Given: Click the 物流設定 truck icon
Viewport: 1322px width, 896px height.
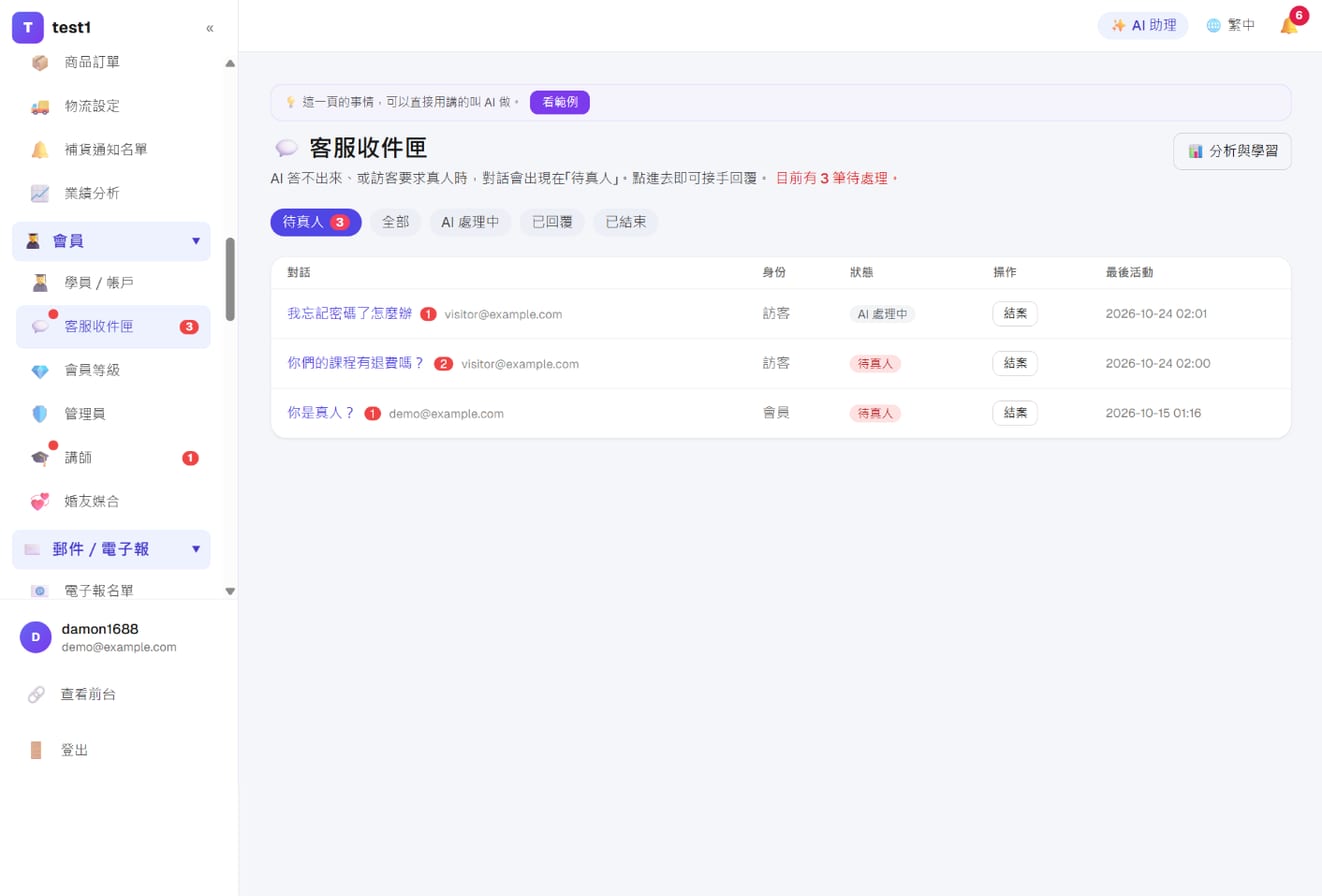Looking at the screenshot, I should point(40,106).
